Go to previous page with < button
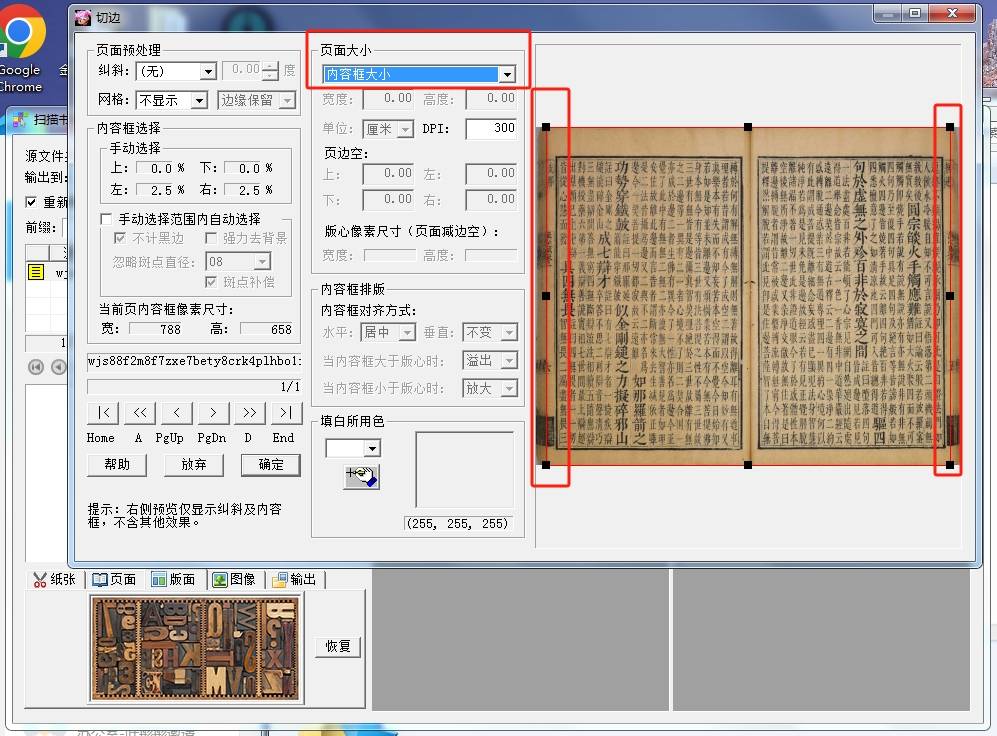Viewport: 997px width, 736px height. coord(176,413)
